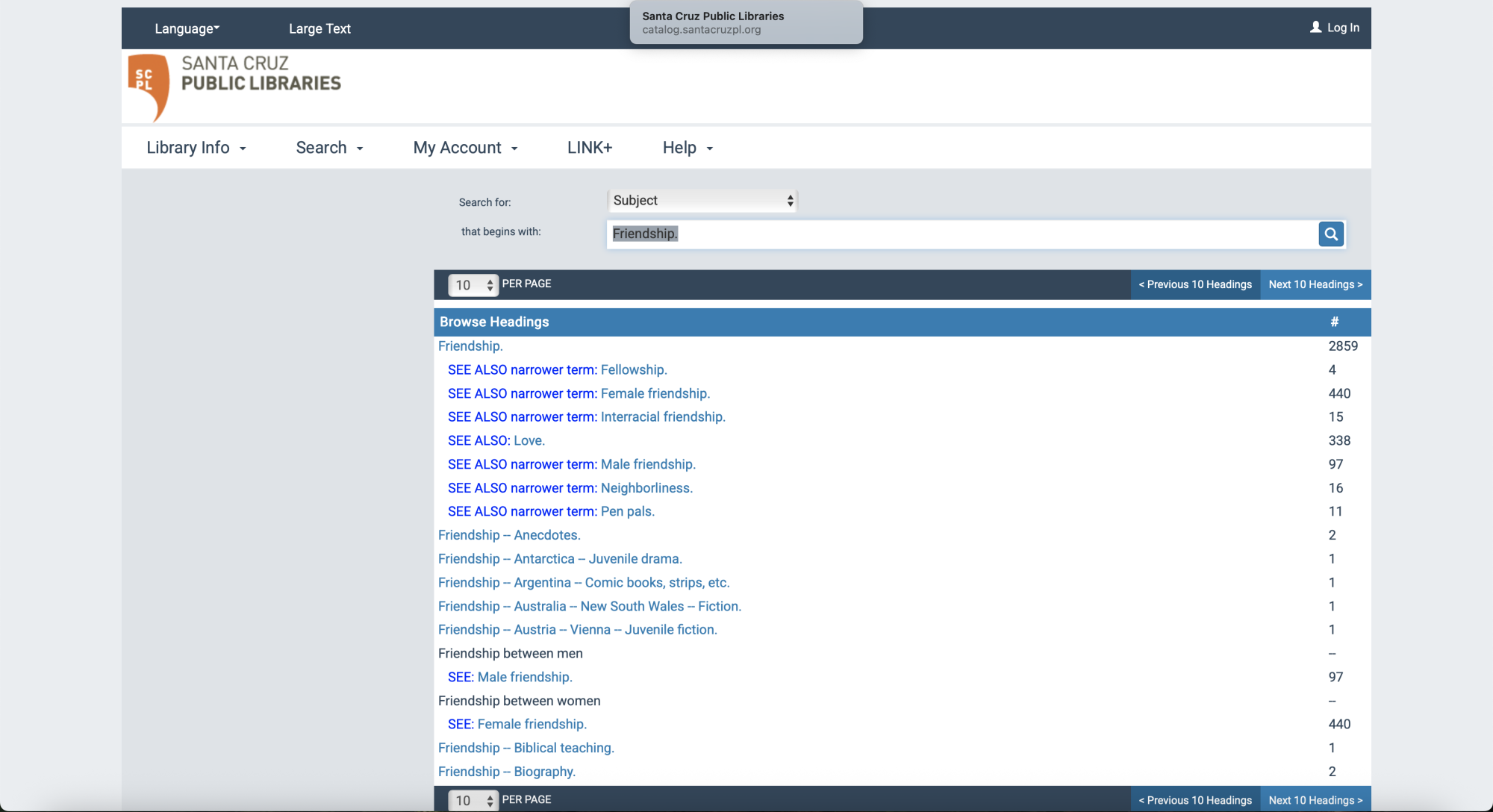This screenshot has height=812, width=1493.
Task: Click the bottom per-page stepper arrows
Action: pos(490,800)
